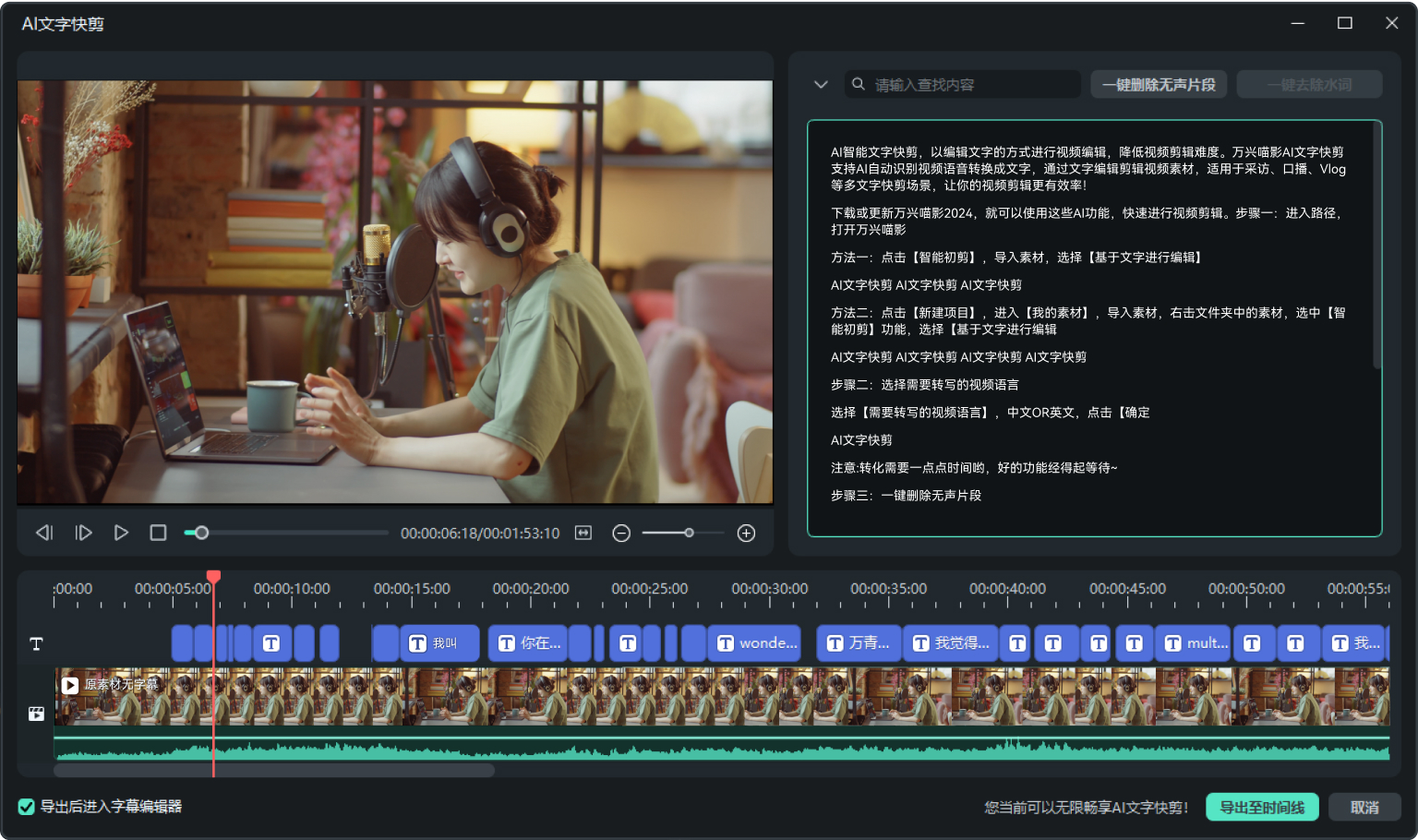Cancel the dialog with 取消
The image size is (1418, 840).
[1365, 807]
